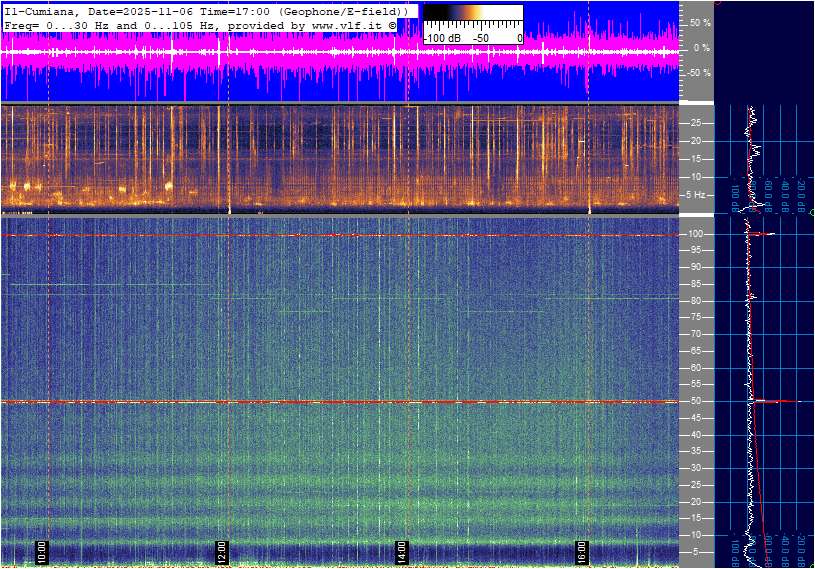Image resolution: width=815 pixels, height=569 pixels.
Task: Select the 14:00 time marker label
Action: tap(402, 552)
